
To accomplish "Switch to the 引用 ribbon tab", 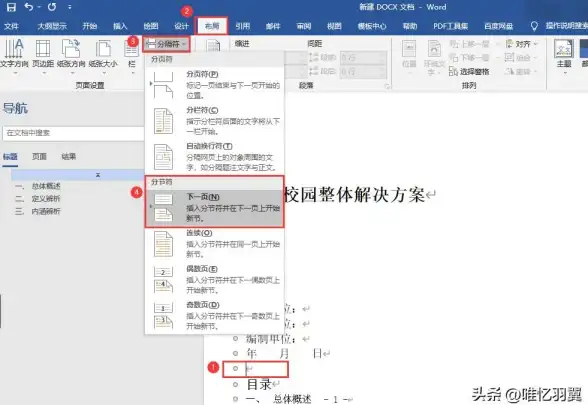I will 243,26.
